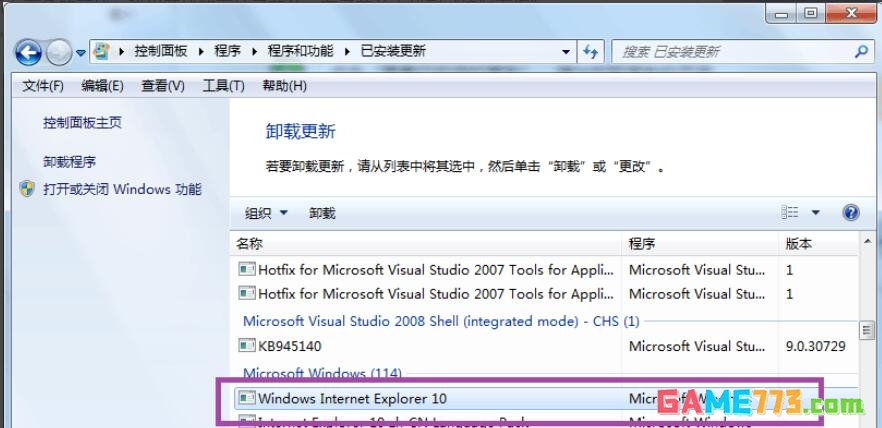
Task: Select 控制面板 in the address breadcrumb
Action: pos(160,51)
